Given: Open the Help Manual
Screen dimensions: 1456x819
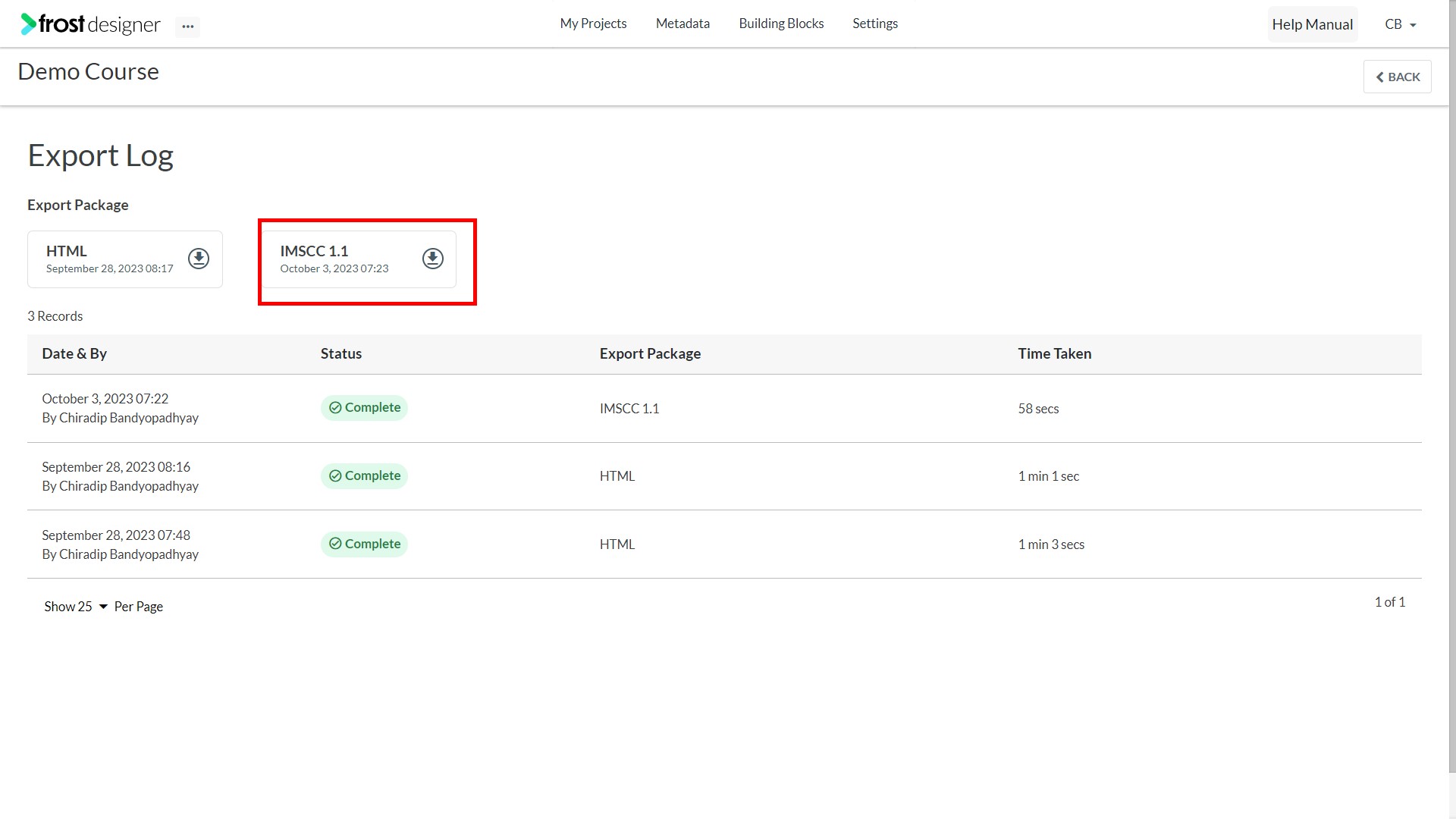Looking at the screenshot, I should pos(1312,24).
